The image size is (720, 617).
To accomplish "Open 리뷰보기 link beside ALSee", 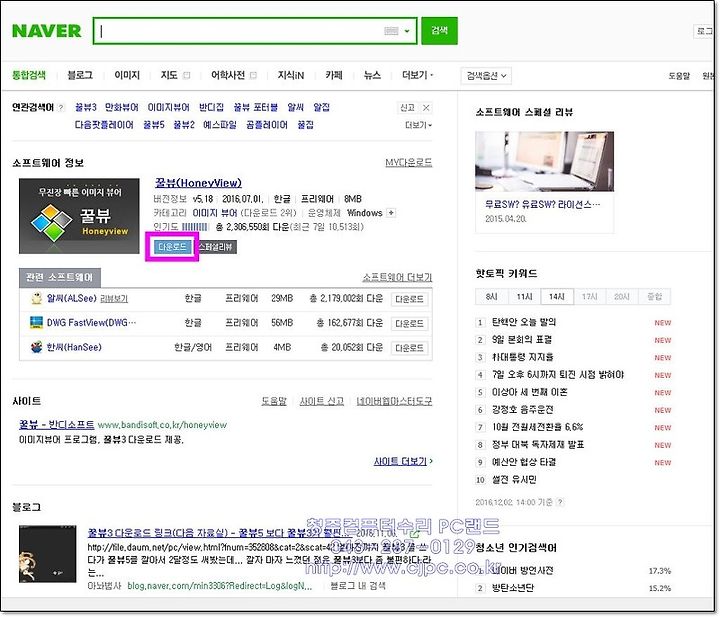I will [x=114, y=299].
